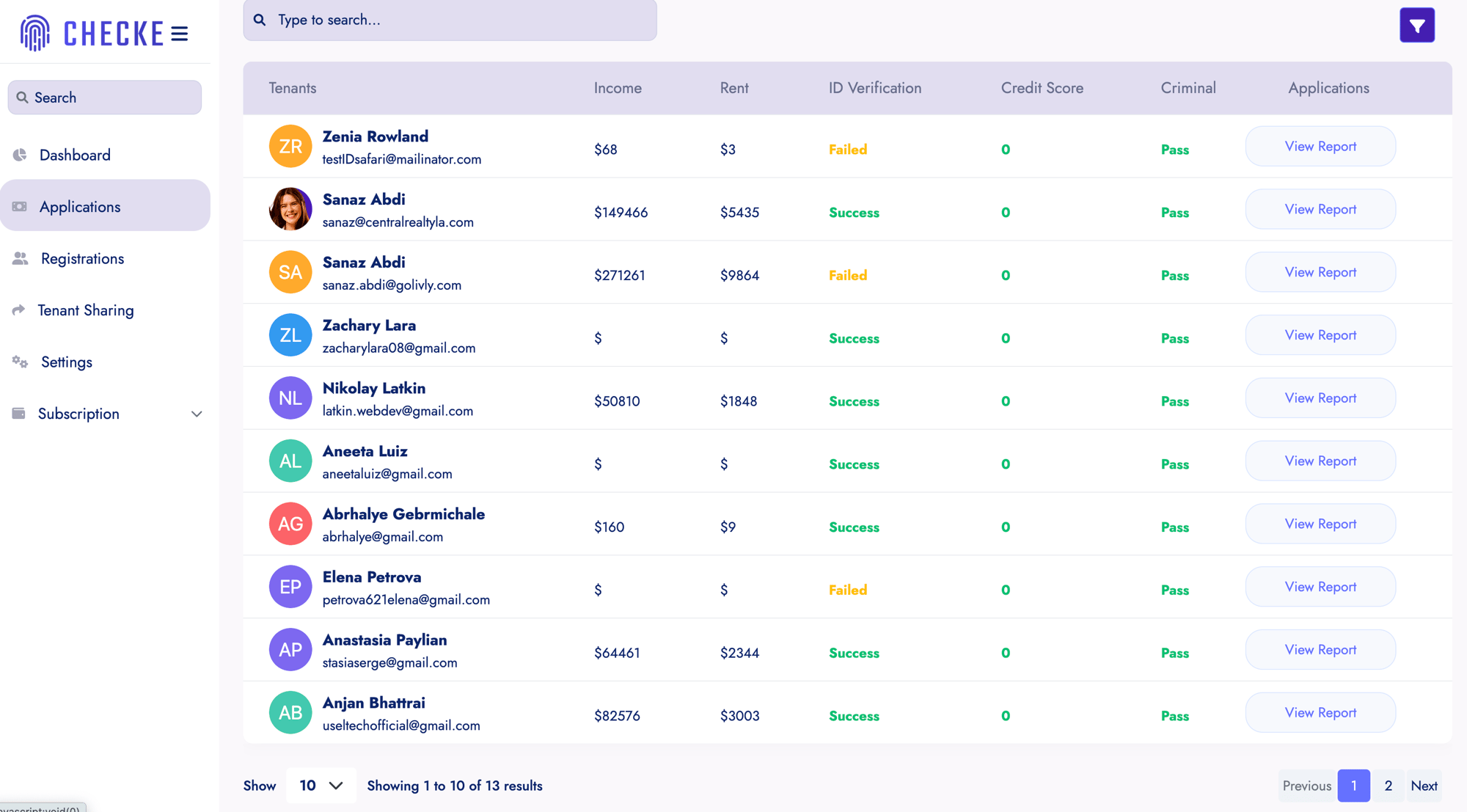View Report for Abrhalye Gebrmichale
This screenshot has width=1467, height=812.
1320,524
